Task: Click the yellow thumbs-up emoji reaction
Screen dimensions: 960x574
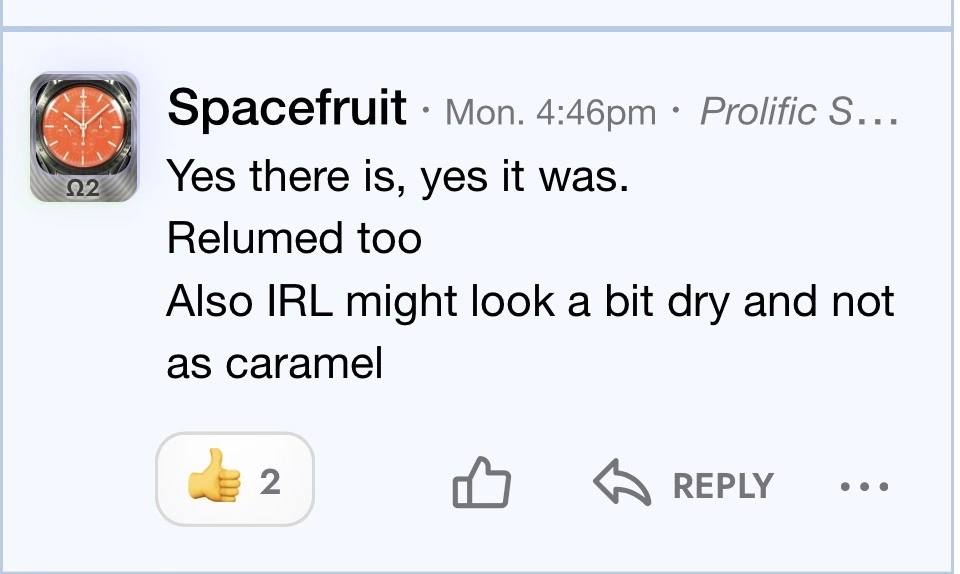Action: pyautogui.click(x=214, y=475)
